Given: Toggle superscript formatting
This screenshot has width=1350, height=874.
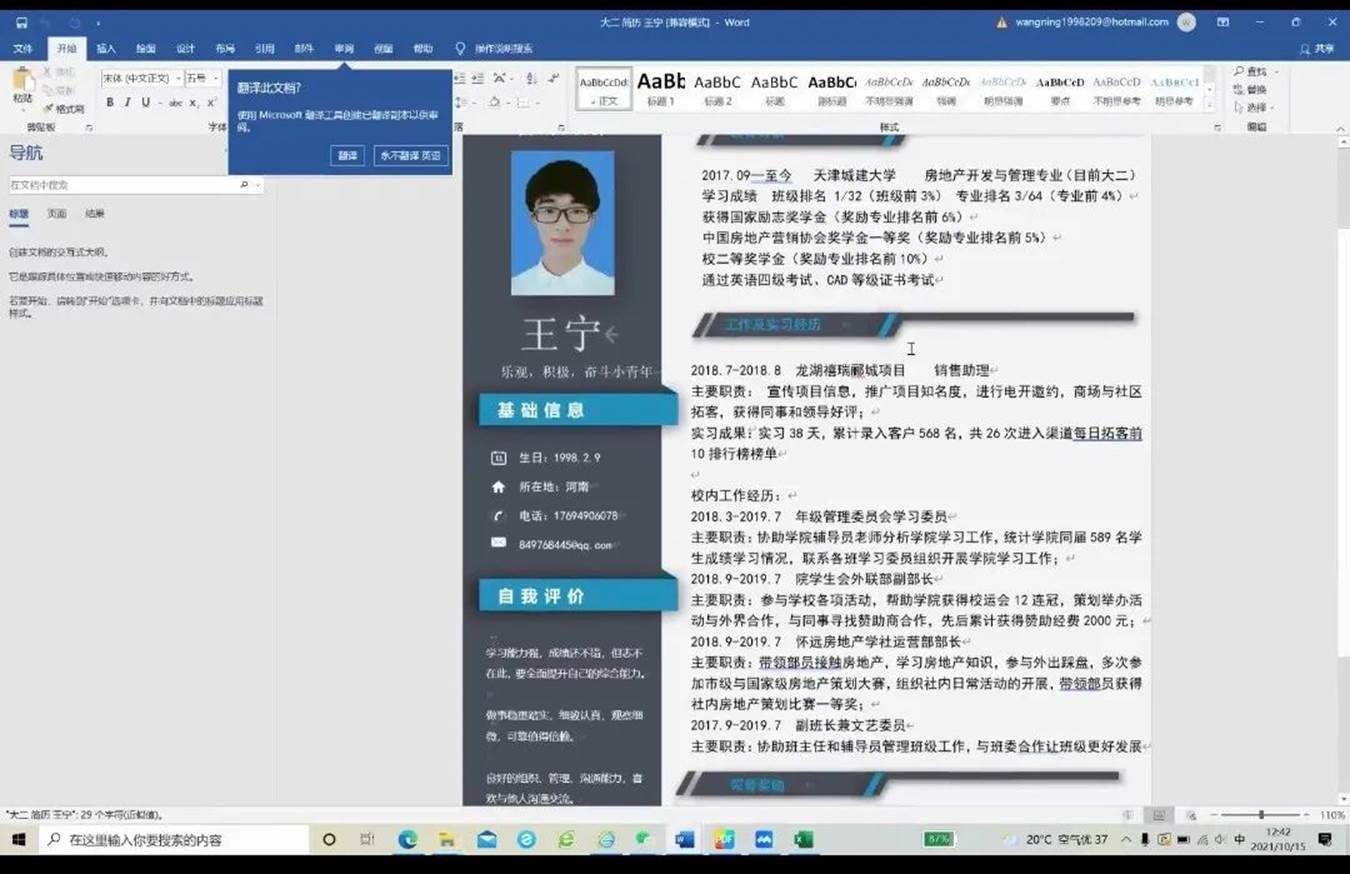Looking at the screenshot, I should click(211, 103).
